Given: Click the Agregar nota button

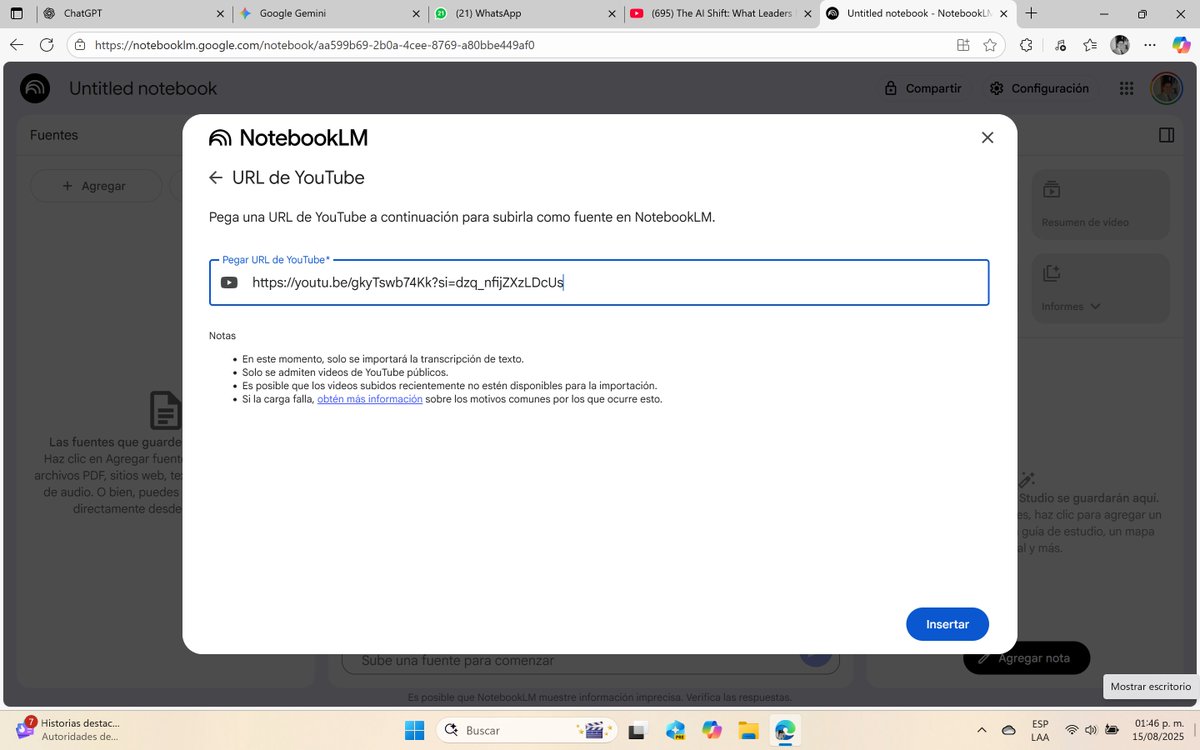Looking at the screenshot, I should coord(1026,658).
